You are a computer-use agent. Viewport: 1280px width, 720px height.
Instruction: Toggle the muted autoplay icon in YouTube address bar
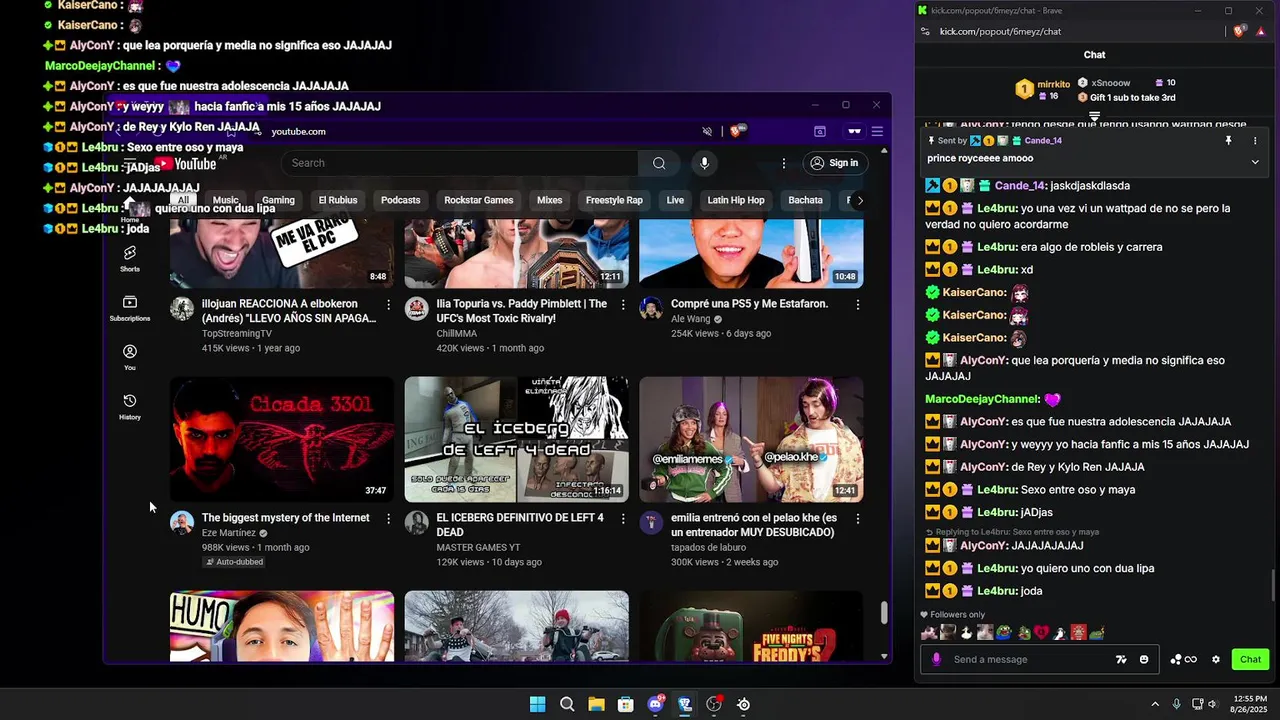(x=707, y=131)
